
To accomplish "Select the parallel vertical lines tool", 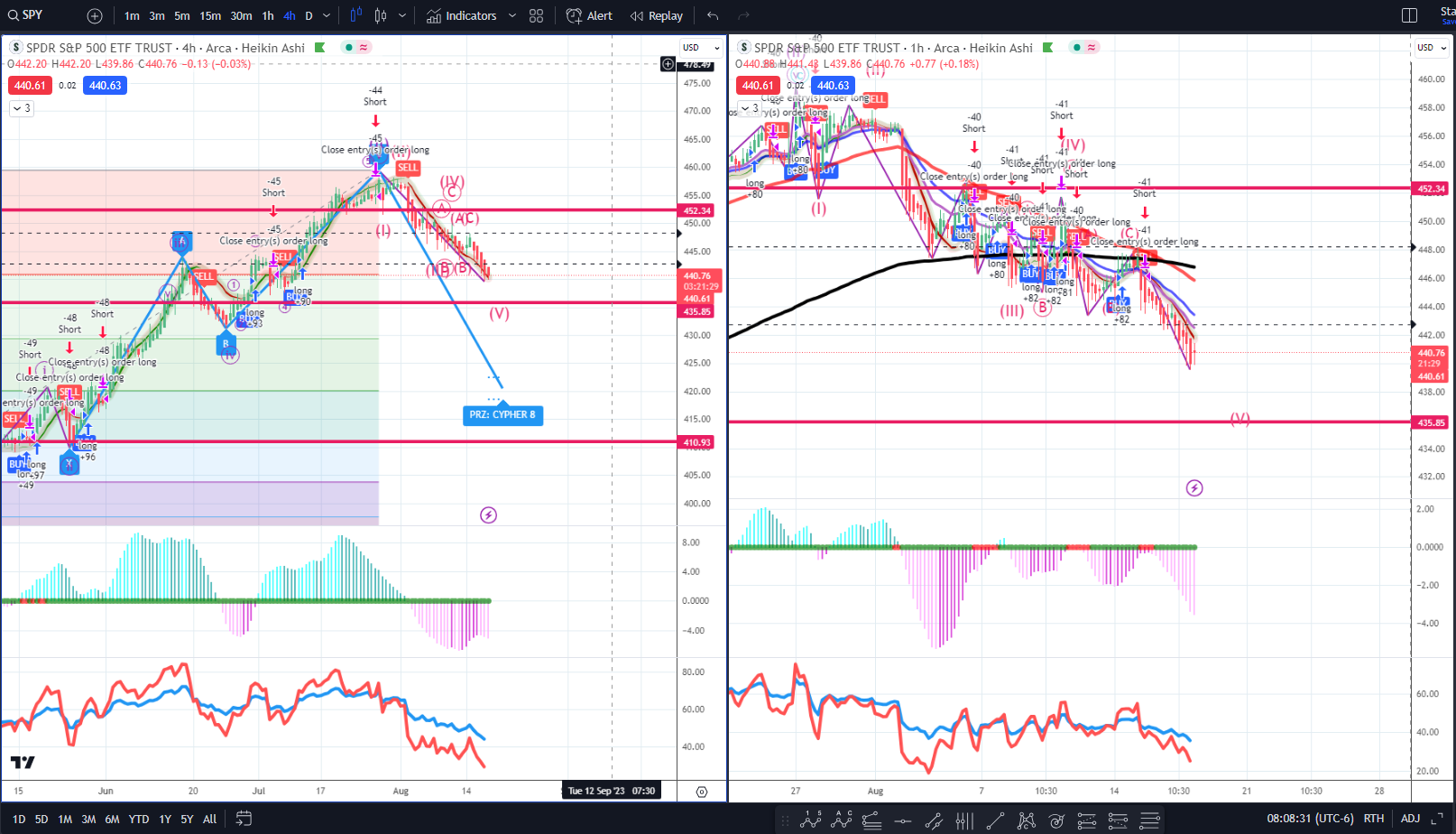I will coord(964,820).
